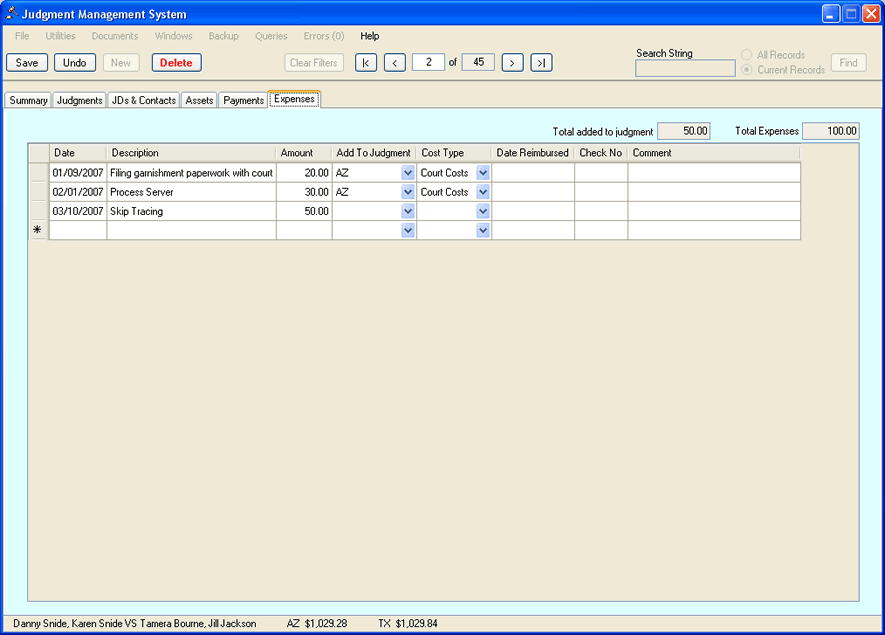Jump to the last record
Viewport: 885px width, 635px height.
coord(541,63)
